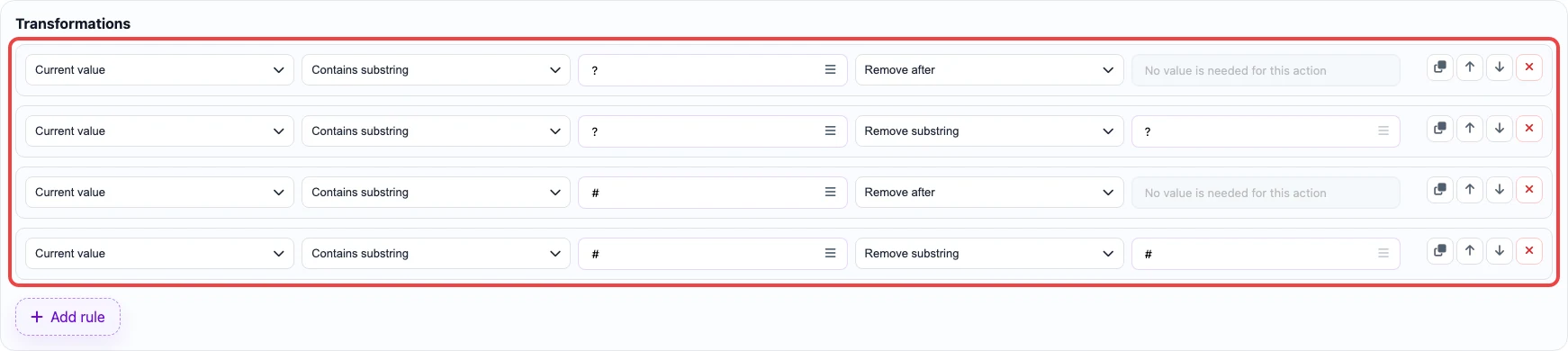The height and width of the screenshot is (351, 1568).
Task: Click list icon in '?' Remove substring value field
Action: (1383, 130)
